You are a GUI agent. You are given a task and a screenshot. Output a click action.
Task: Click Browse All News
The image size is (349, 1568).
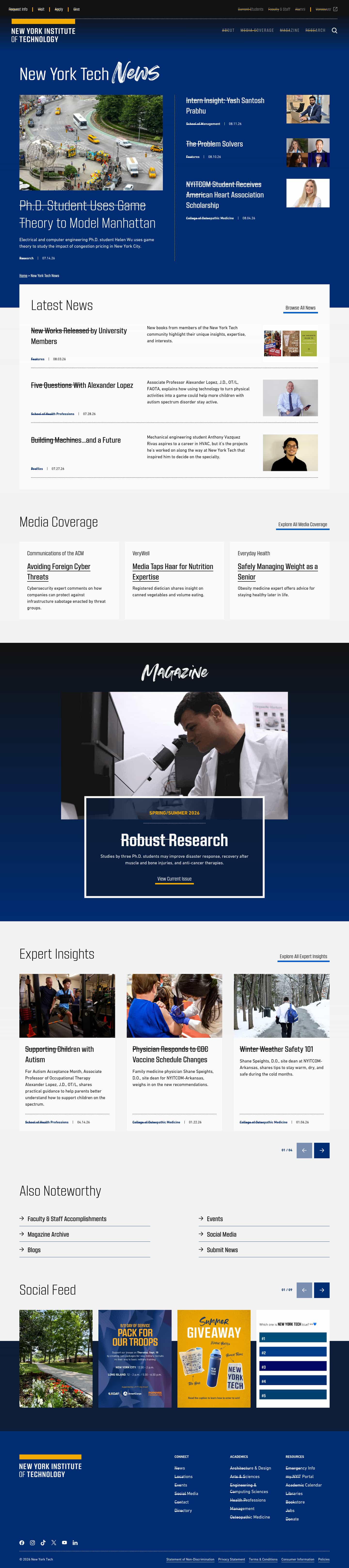coord(300,308)
